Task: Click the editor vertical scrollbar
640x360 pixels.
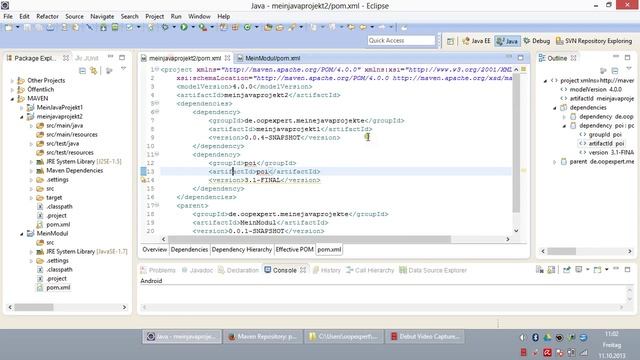Action: coord(516,143)
